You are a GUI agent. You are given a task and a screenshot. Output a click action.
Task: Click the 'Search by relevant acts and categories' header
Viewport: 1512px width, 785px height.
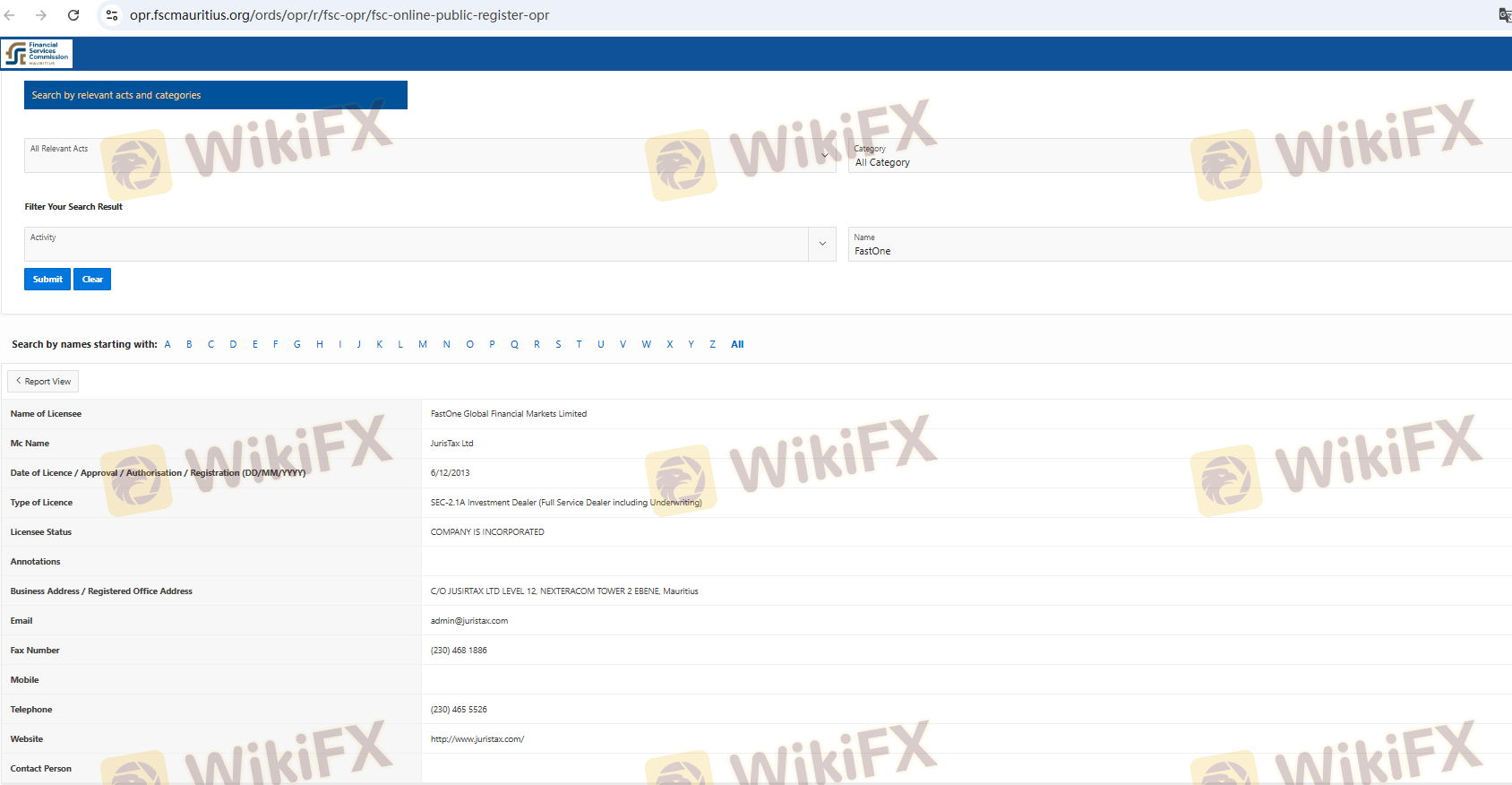pos(216,95)
